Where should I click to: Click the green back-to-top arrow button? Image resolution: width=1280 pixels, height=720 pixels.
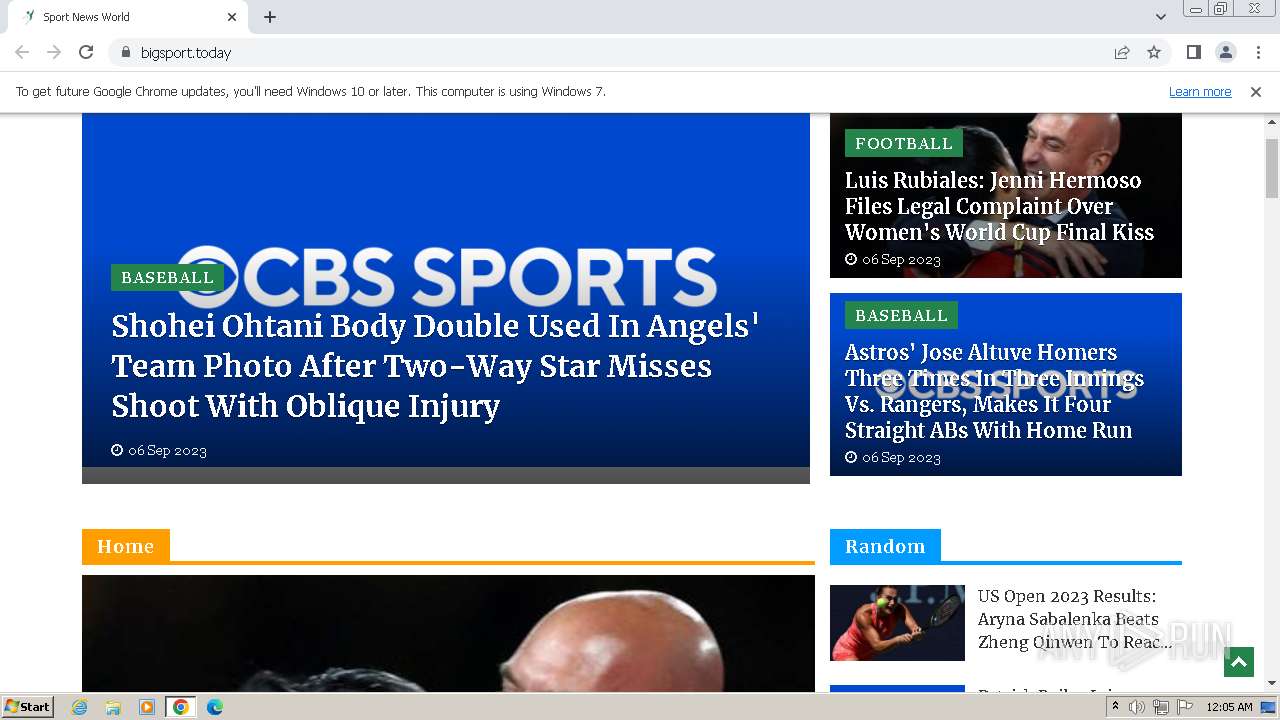click(1238, 662)
